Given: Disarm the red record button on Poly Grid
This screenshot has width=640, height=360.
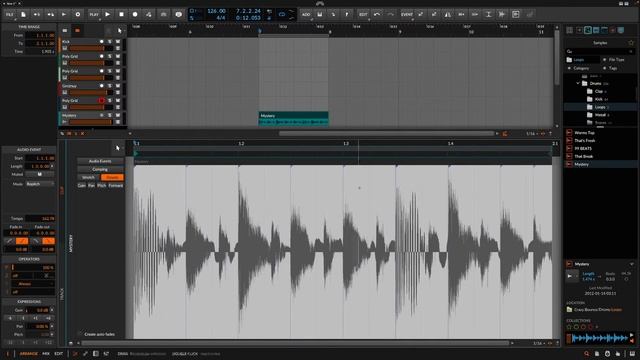Looking at the screenshot, I should [102, 100].
